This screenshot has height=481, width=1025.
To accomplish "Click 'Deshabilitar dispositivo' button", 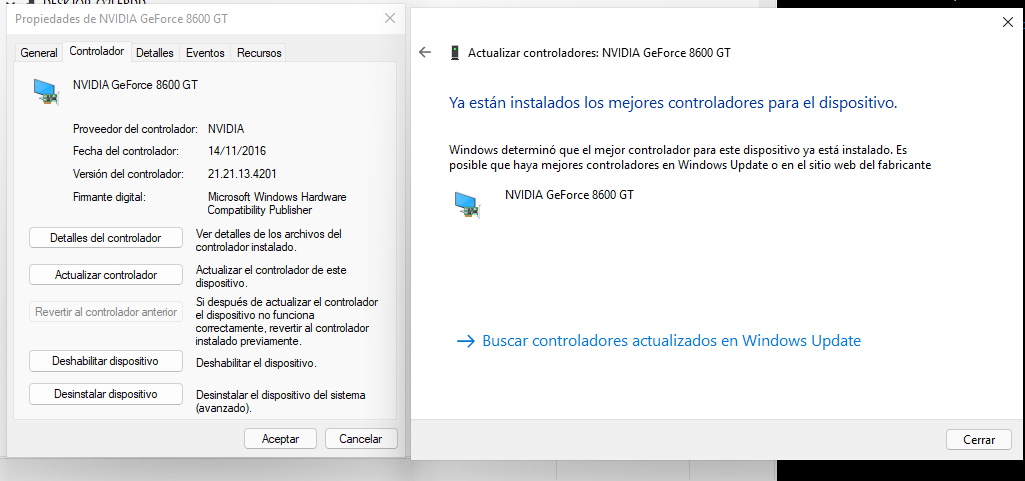I will coord(106,361).
